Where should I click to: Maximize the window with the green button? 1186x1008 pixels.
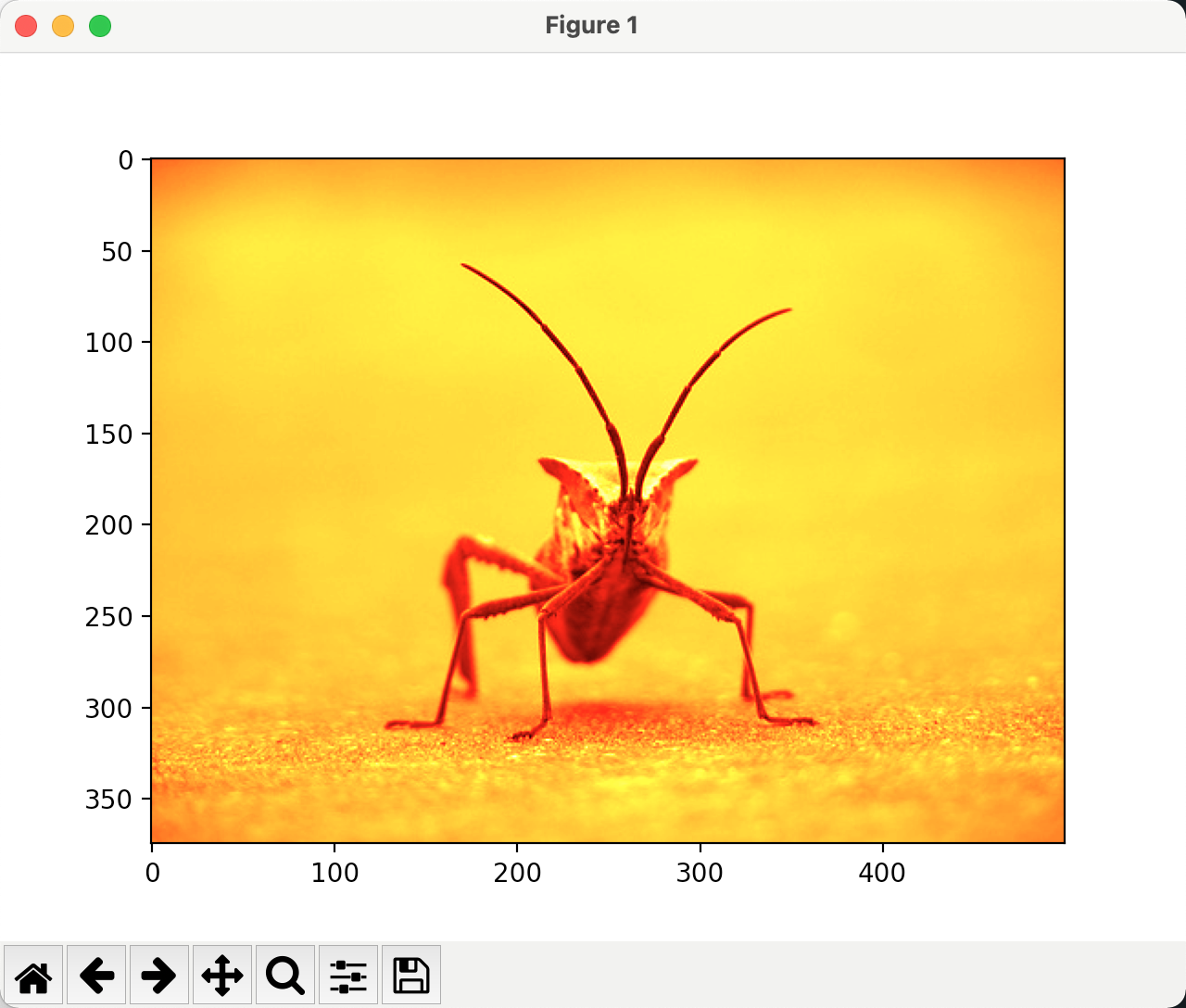click(100, 26)
